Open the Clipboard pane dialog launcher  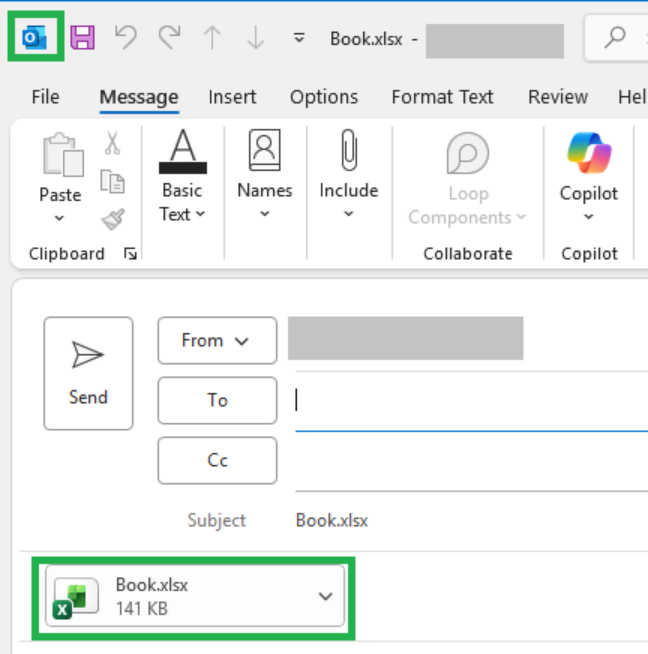coord(131,254)
